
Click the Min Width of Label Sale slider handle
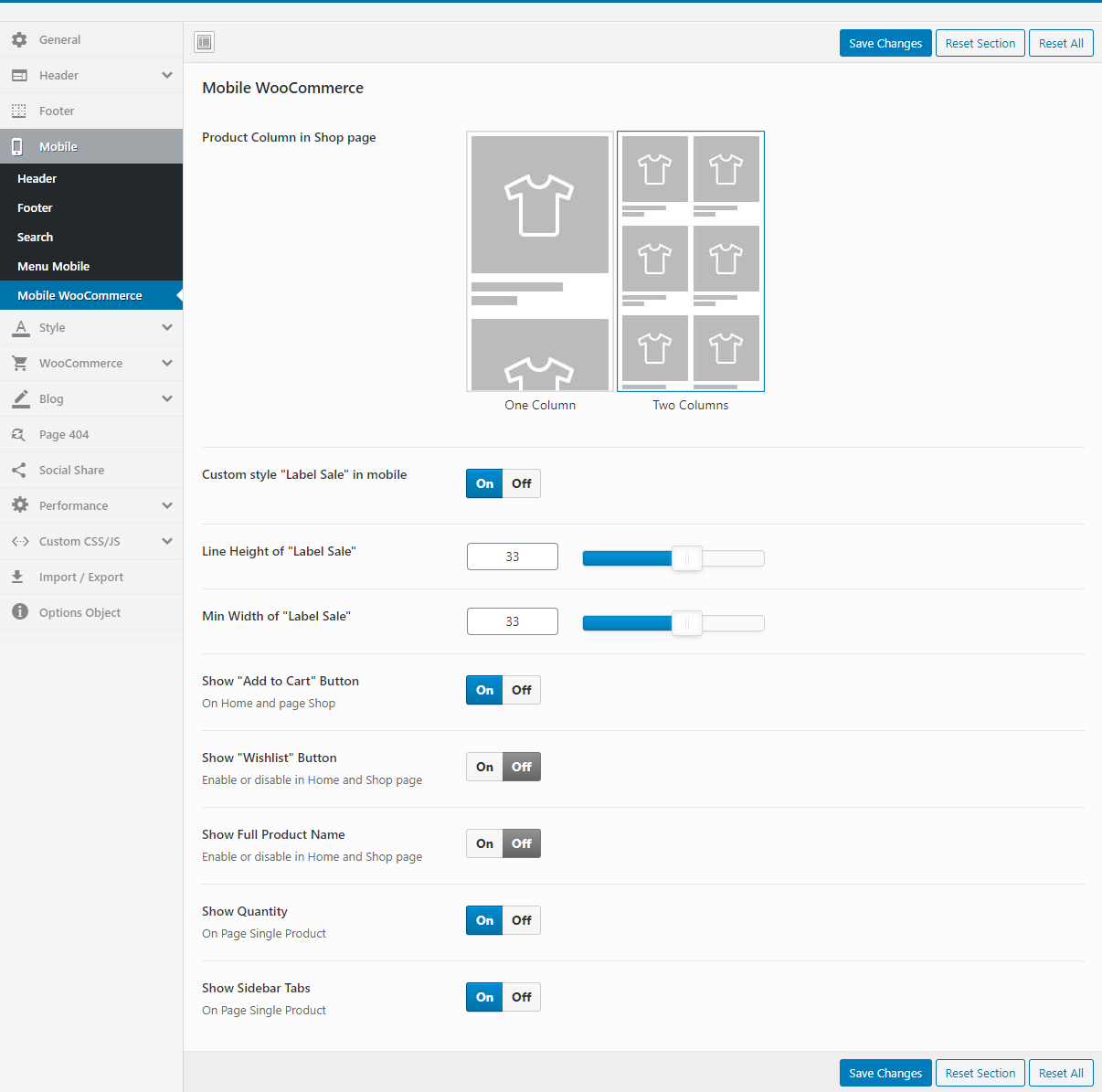(686, 623)
